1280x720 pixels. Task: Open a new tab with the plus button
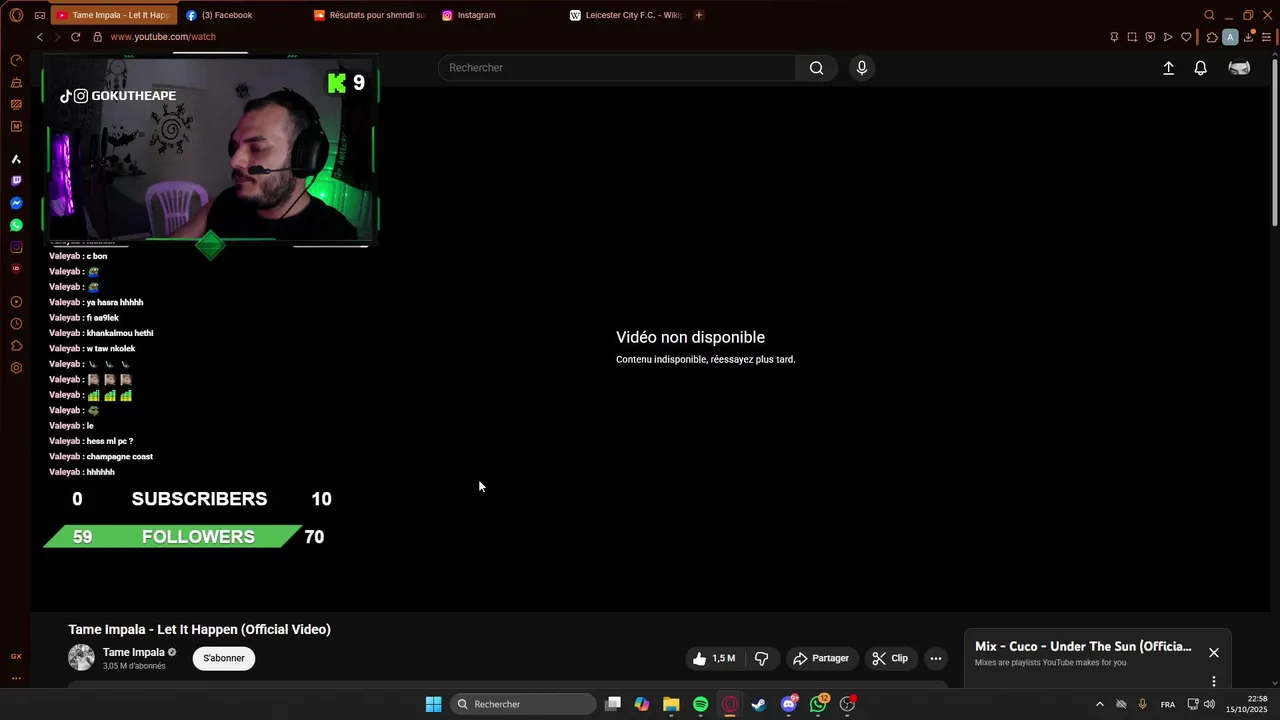(x=699, y=15)
